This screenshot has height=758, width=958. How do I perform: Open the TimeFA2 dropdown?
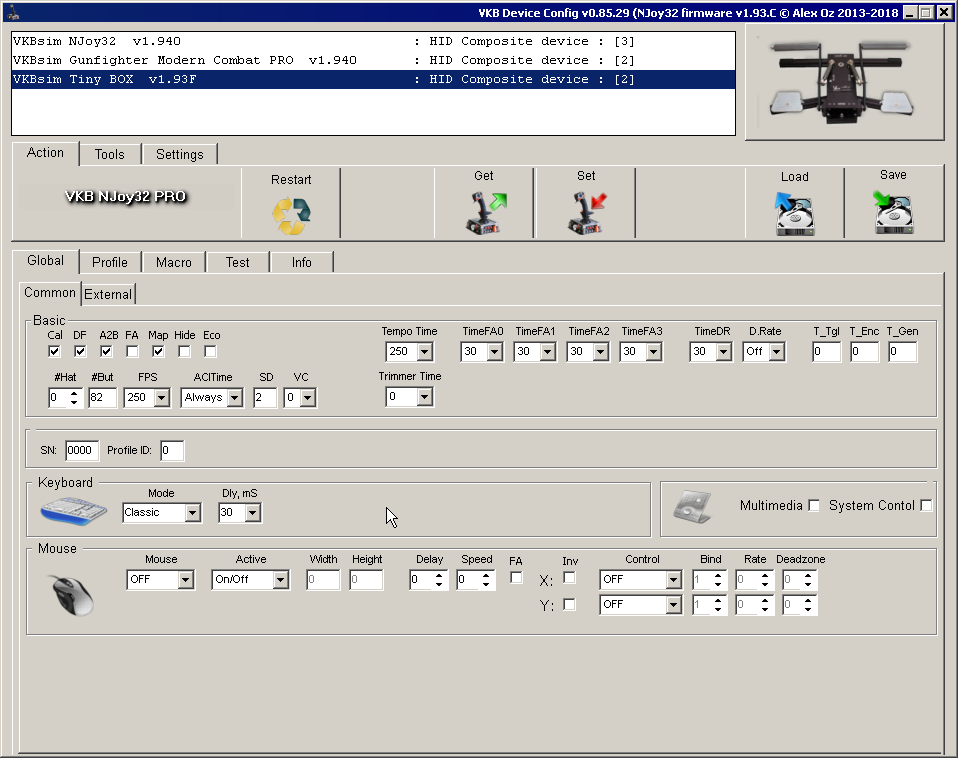(601, 352)
